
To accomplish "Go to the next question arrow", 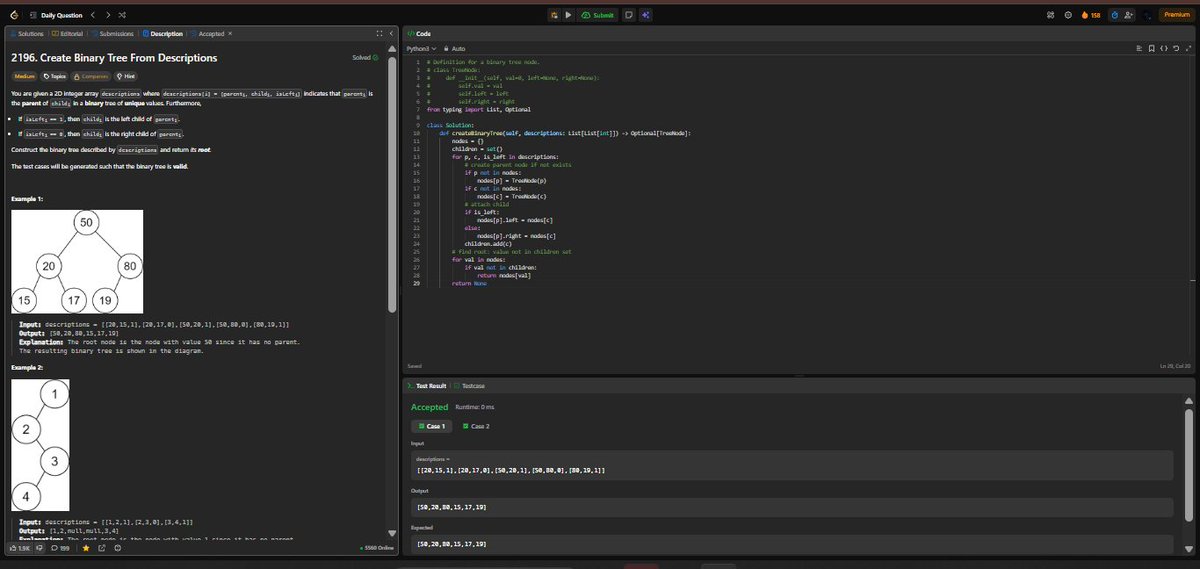I will click(x=108, y=15).
